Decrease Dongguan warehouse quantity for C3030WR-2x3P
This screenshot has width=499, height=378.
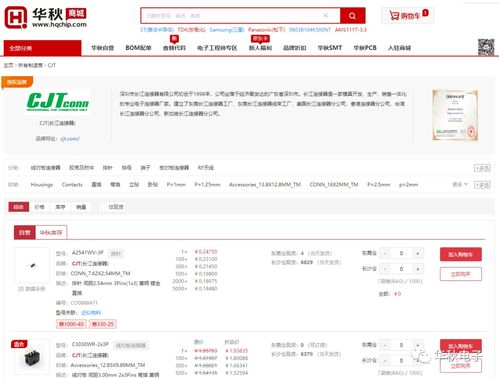coord(385,345)
